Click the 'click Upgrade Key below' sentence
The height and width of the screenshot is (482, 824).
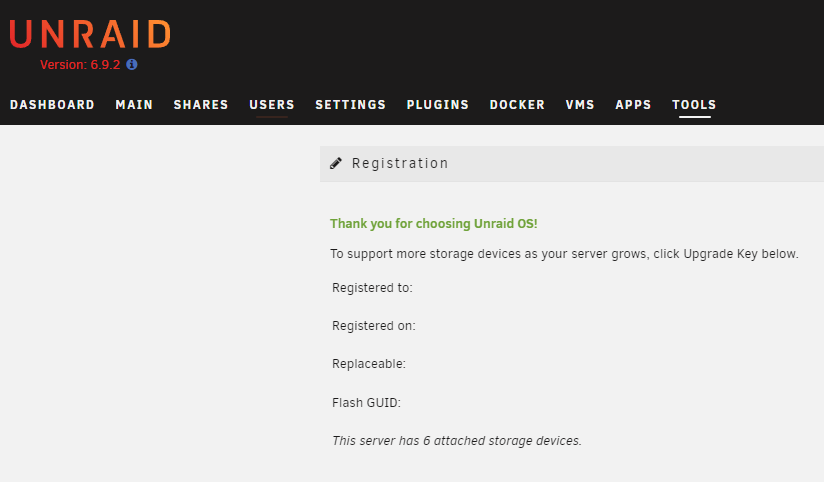[564, 254]
